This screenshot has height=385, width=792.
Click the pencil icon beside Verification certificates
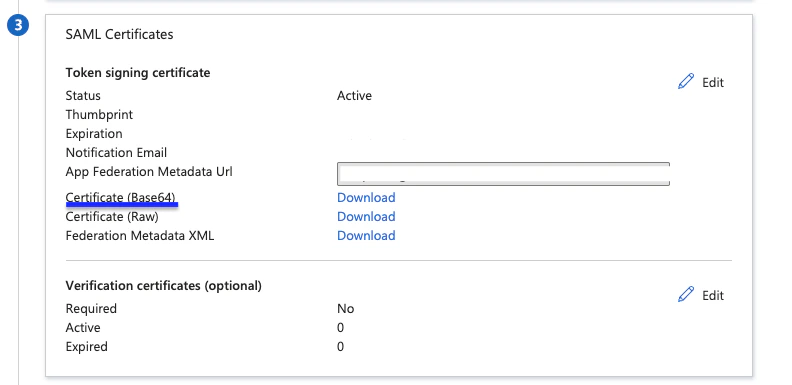click(686, 294)
